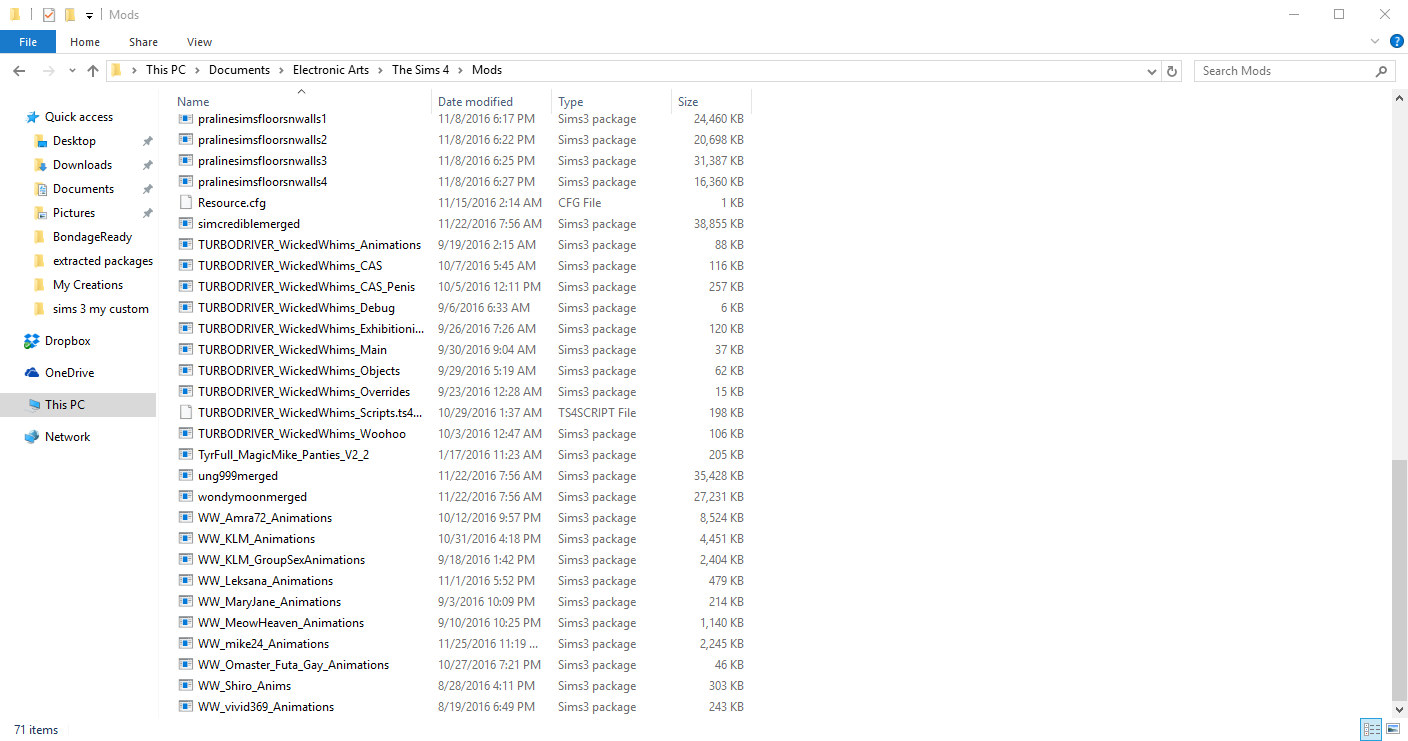The width and height of the screenshot is (1408, 741).
Task: Click the New folder icon in the title bar
Action: point(69,15)
